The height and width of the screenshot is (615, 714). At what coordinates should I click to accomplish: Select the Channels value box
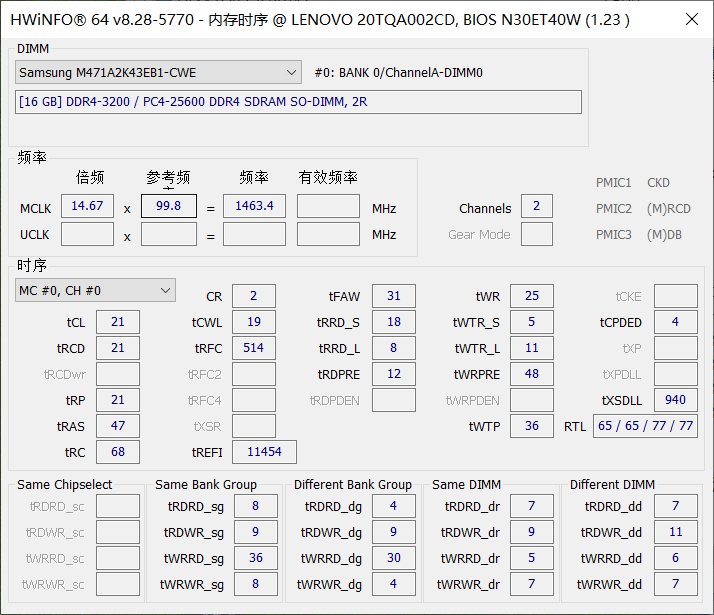pos(536,206)
